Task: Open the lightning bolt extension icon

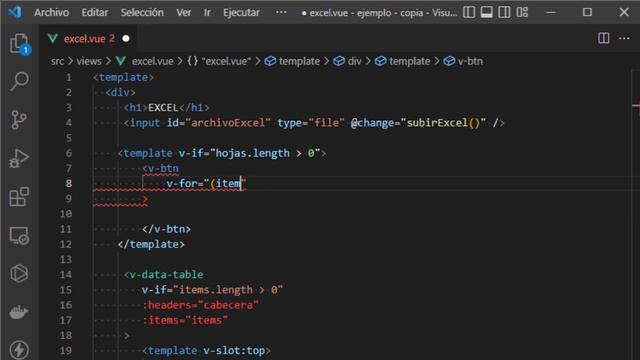Action: 19,350
